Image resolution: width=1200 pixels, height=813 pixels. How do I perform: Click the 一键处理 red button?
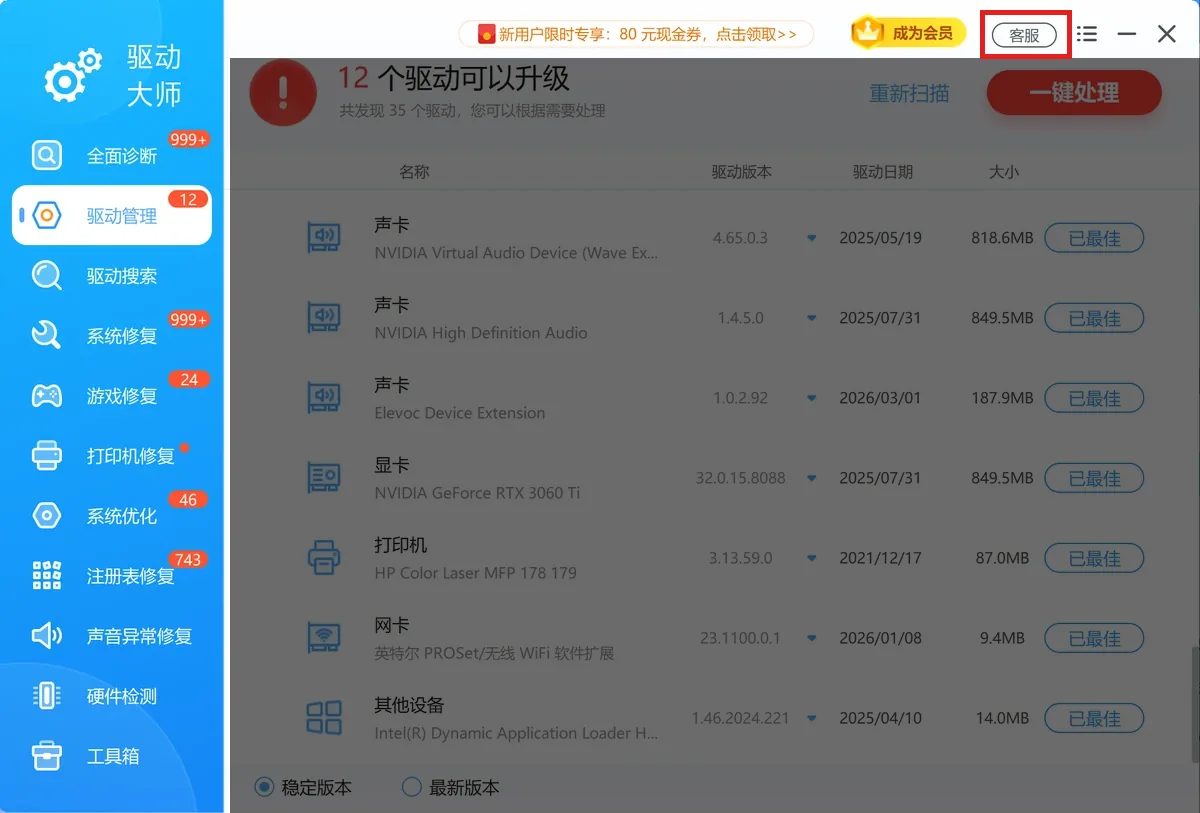1074,93
